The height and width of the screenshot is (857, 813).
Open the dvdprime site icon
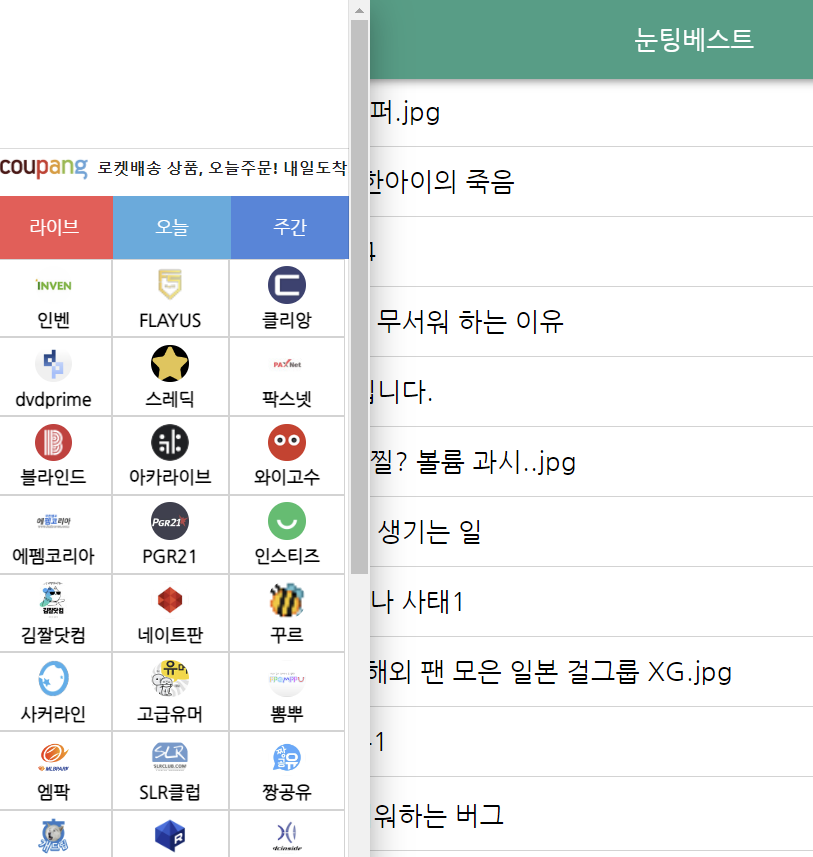pyautogui.click(x=54, y=364)
